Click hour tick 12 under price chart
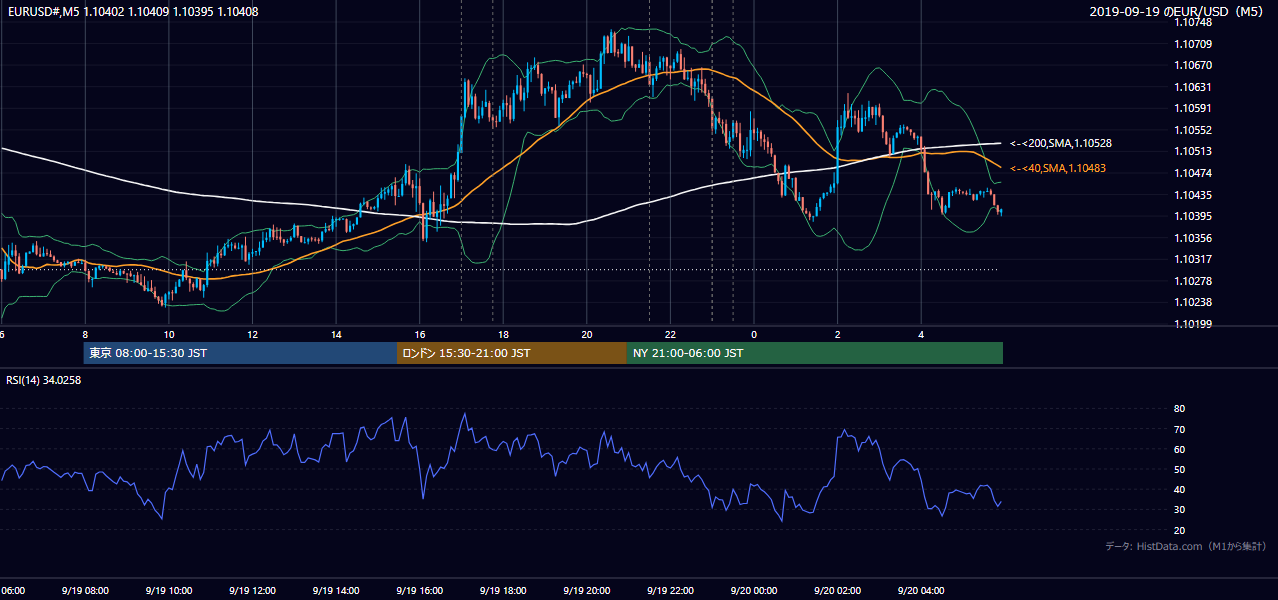 (x=252, y=334)
